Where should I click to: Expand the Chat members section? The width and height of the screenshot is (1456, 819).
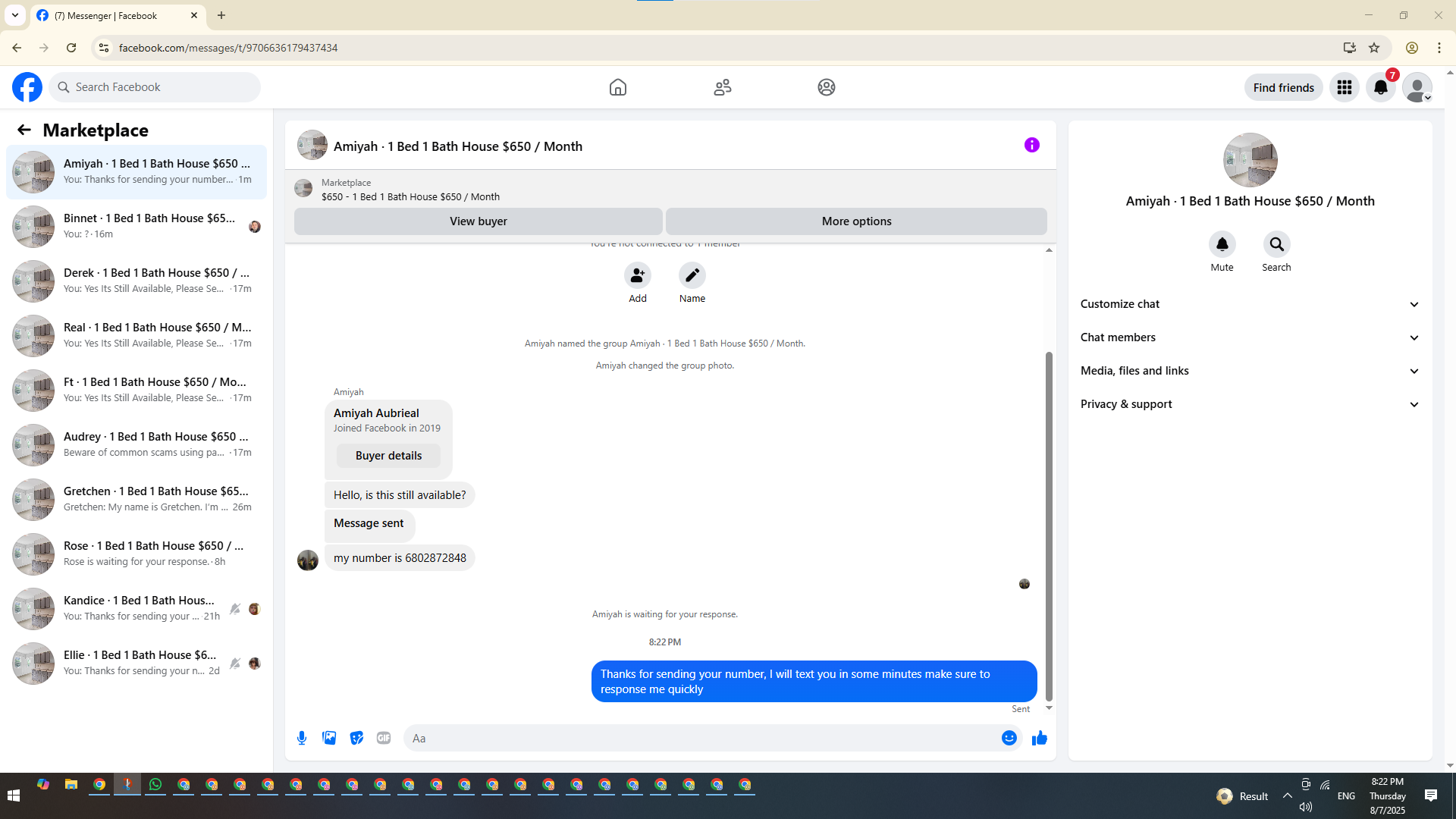(x=1250, y=337)
